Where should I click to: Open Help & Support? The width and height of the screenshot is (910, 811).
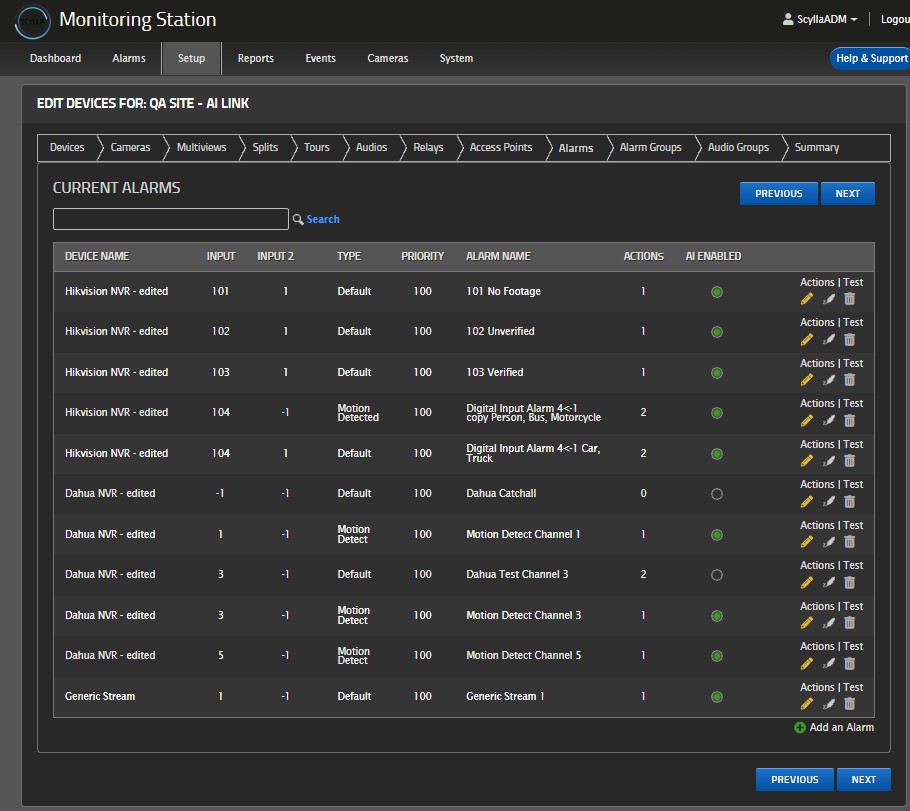870,58
